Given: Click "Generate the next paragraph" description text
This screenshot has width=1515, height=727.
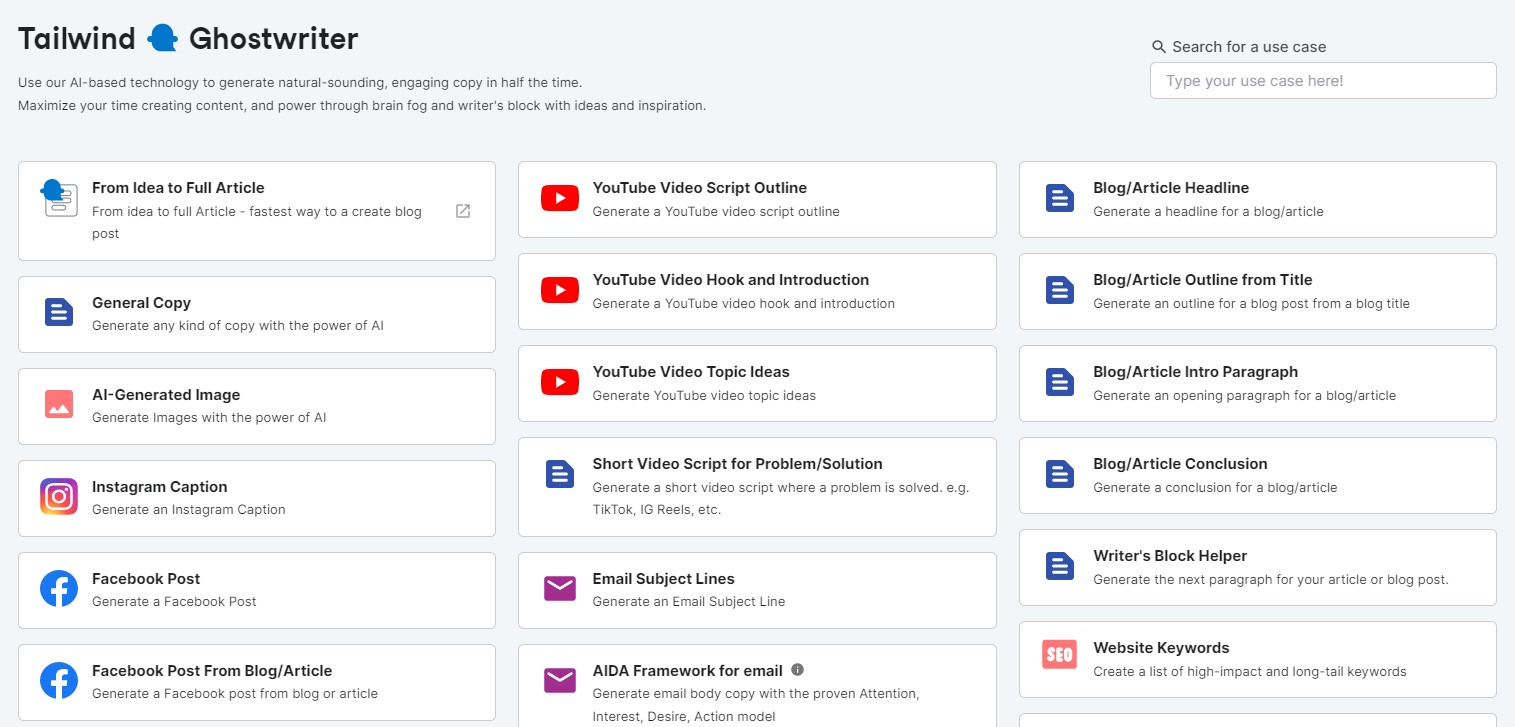Looking at the screenshot, I should point(1271,580).
